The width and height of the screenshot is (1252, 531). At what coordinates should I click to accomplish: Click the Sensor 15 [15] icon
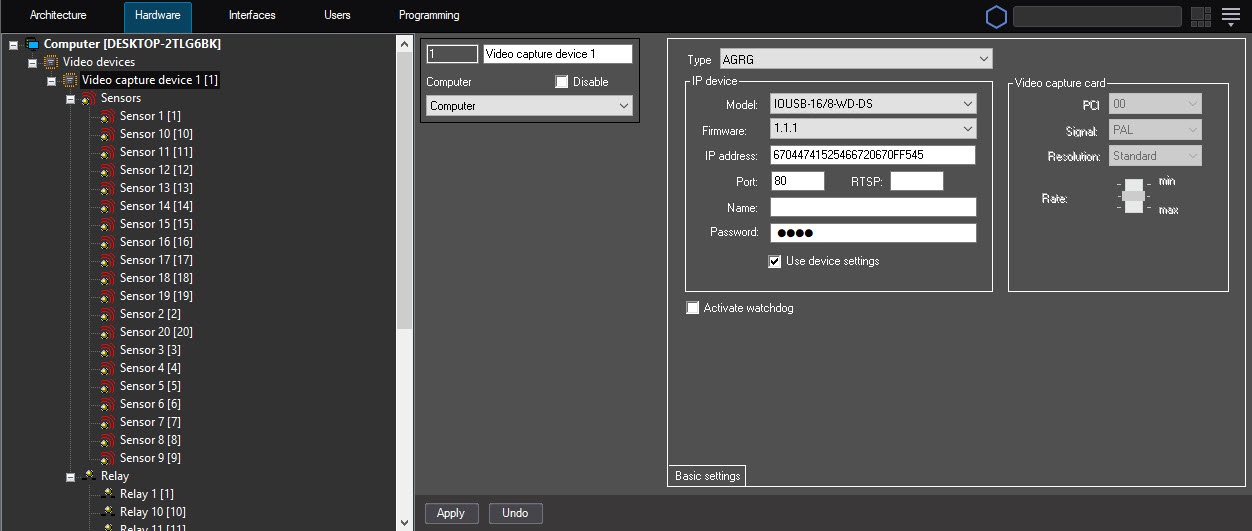[x=108, y=224]
